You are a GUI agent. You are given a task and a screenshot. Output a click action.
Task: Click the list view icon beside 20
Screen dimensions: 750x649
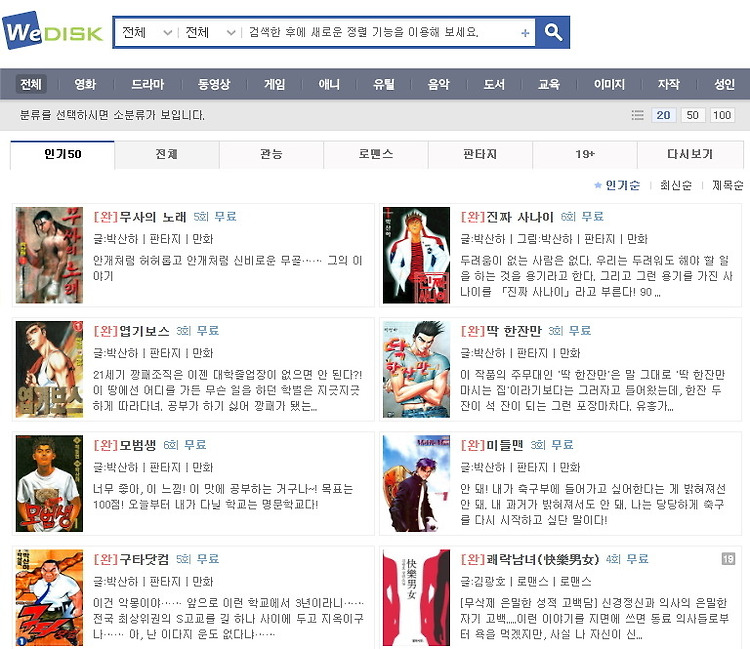pyautogui.click(x=637, y=115)
